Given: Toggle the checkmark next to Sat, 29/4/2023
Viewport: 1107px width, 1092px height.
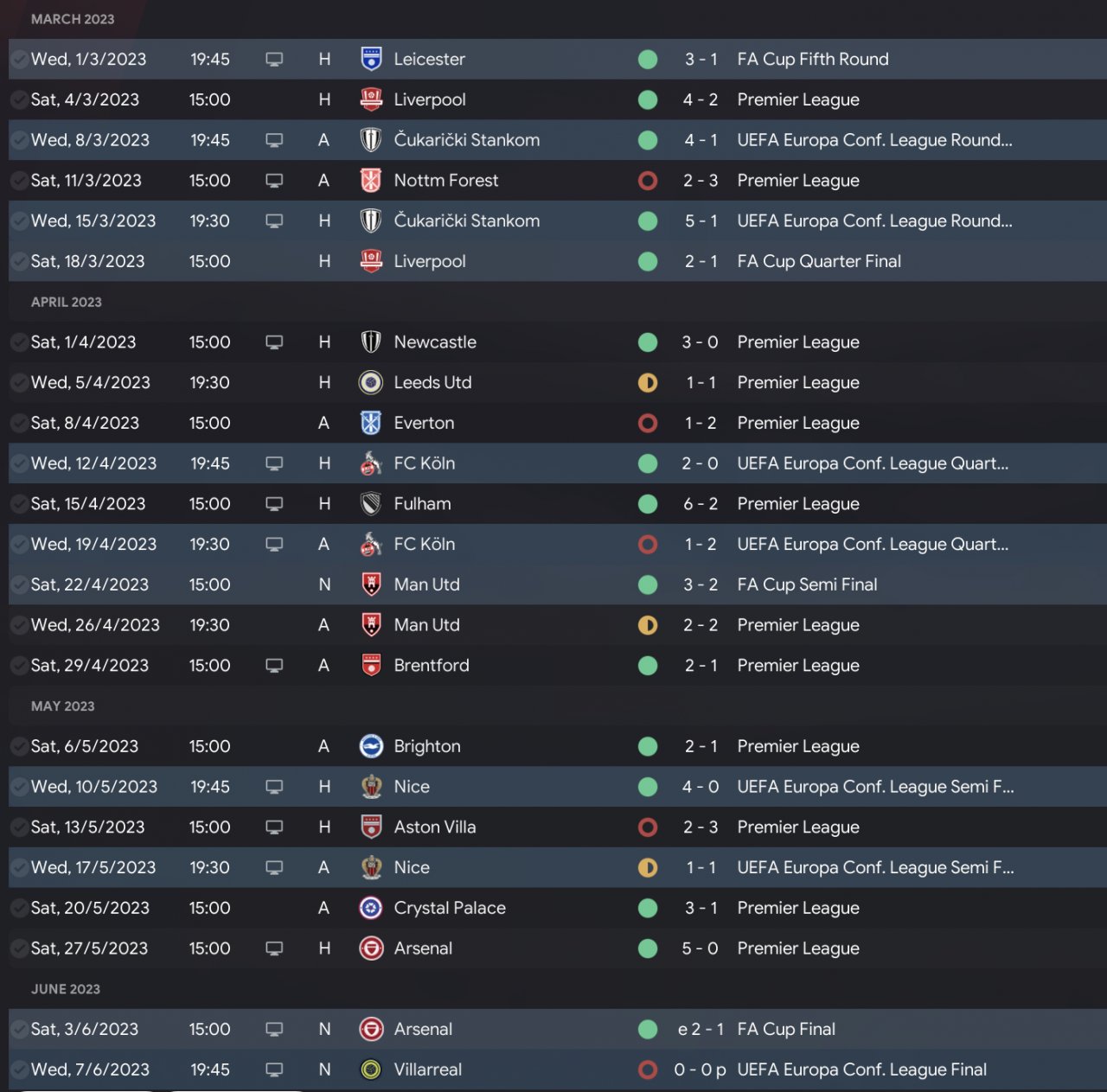Looking at the screenshot, I should click(x=19, y=666).
